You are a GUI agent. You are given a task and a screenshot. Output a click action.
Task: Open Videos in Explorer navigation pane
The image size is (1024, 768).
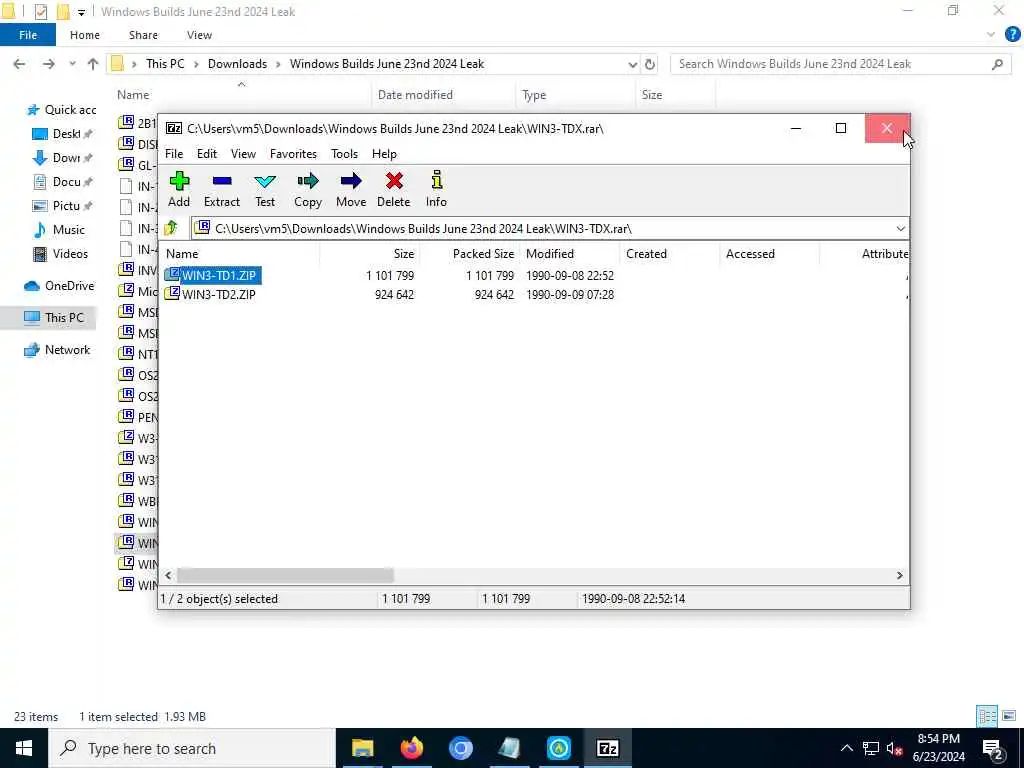[x=60, y=254]
